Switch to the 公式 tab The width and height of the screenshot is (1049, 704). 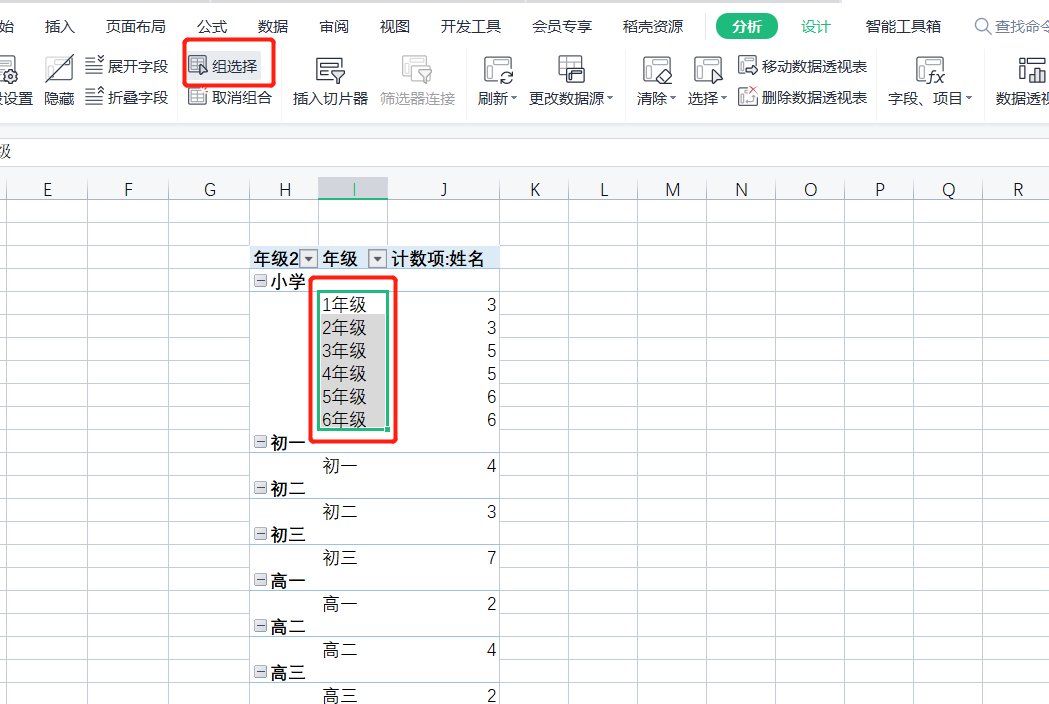coord(212,27)
